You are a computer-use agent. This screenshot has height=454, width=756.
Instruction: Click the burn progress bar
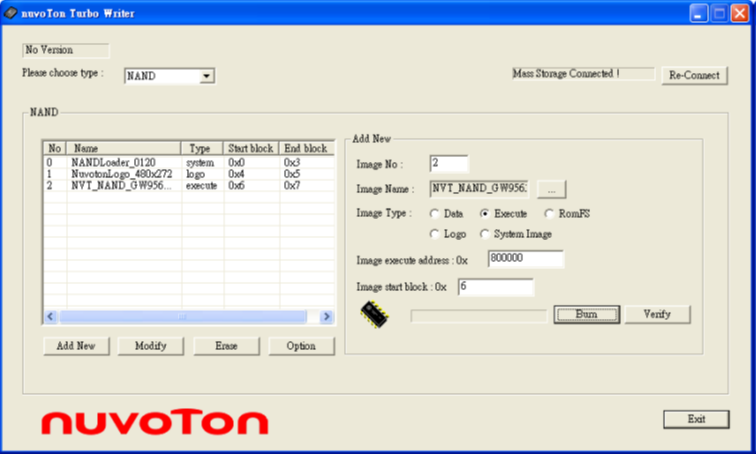(479, 316)
